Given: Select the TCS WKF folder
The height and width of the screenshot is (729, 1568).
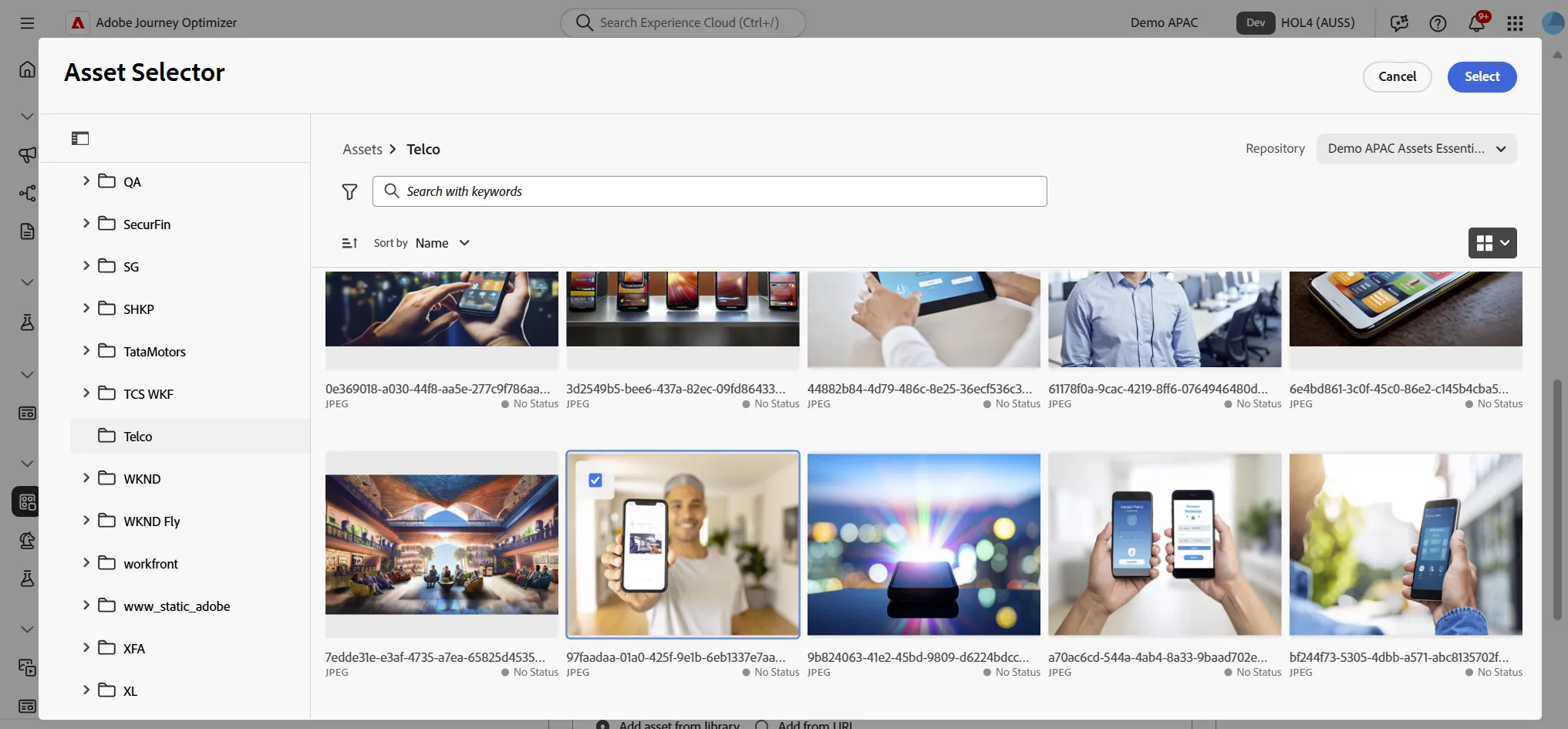Looking at the screenshot, I should (x=148, y=394).
